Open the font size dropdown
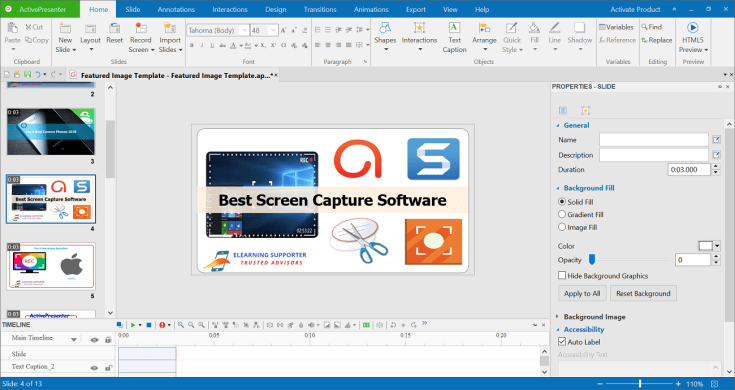Viewport: 735px width, 390px height. pos(273,30)
